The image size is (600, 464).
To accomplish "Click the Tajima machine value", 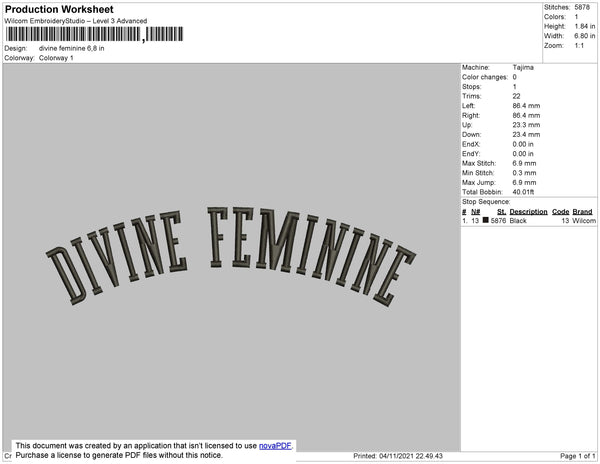I will point(522,67).
